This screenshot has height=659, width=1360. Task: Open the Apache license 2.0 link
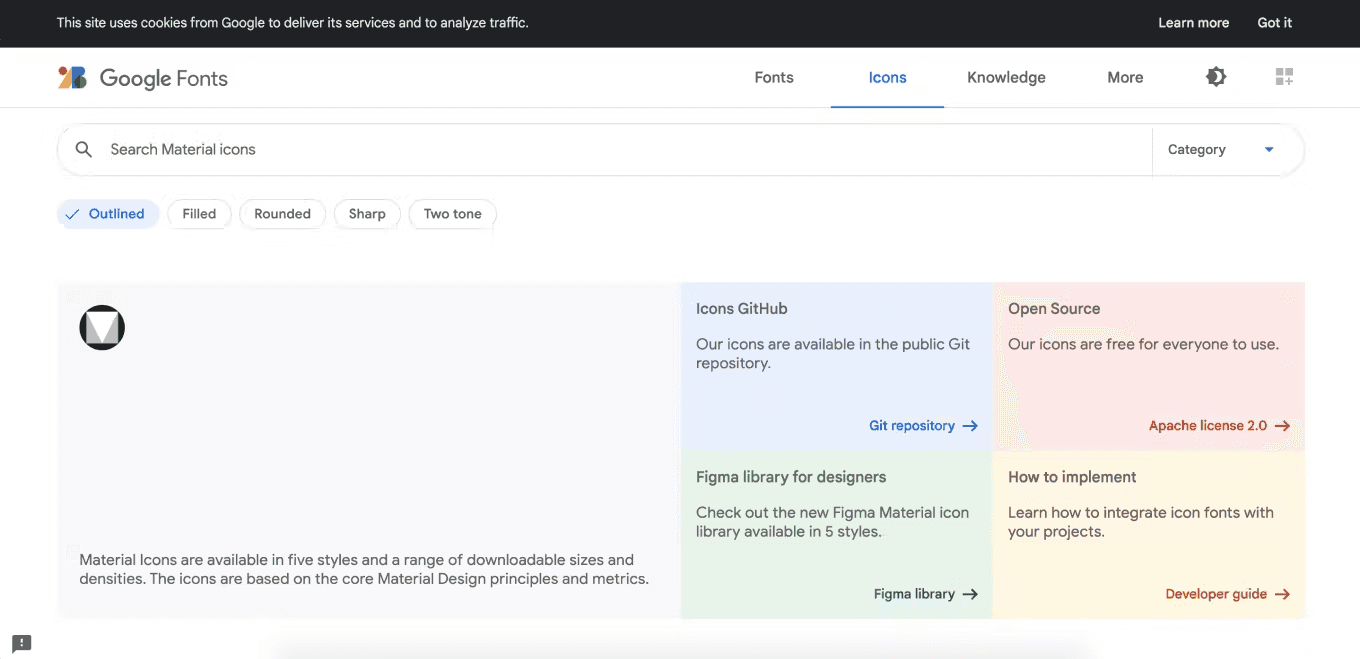1208,426
